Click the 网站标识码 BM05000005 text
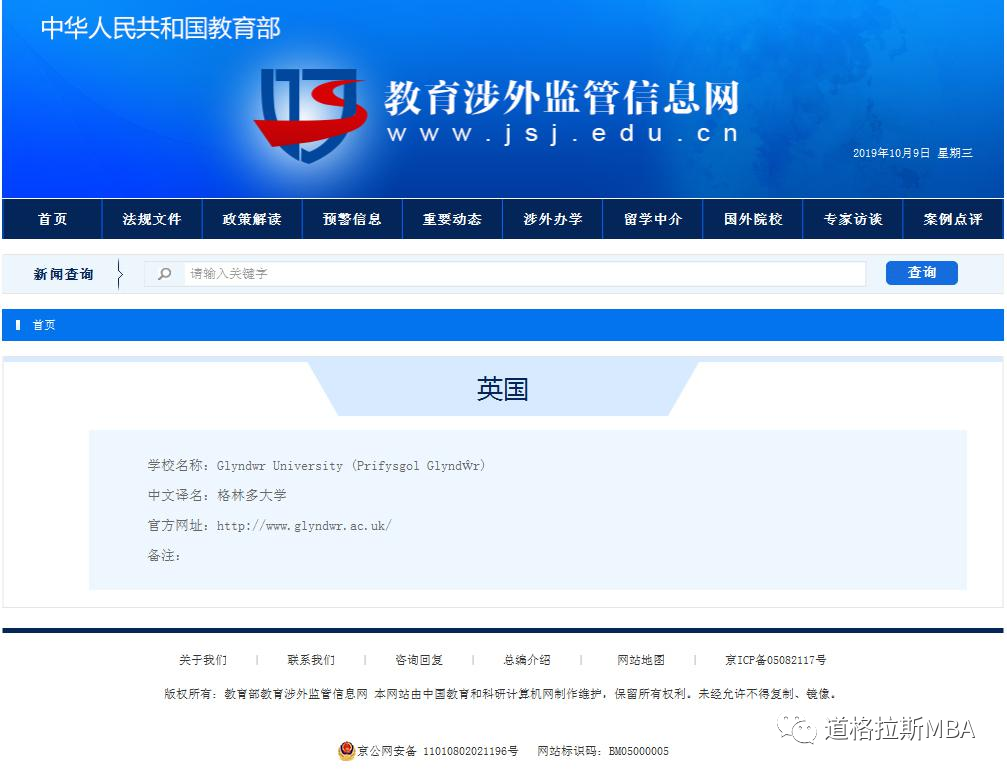This screenshot has height=773, width=1007. [603, 751]
